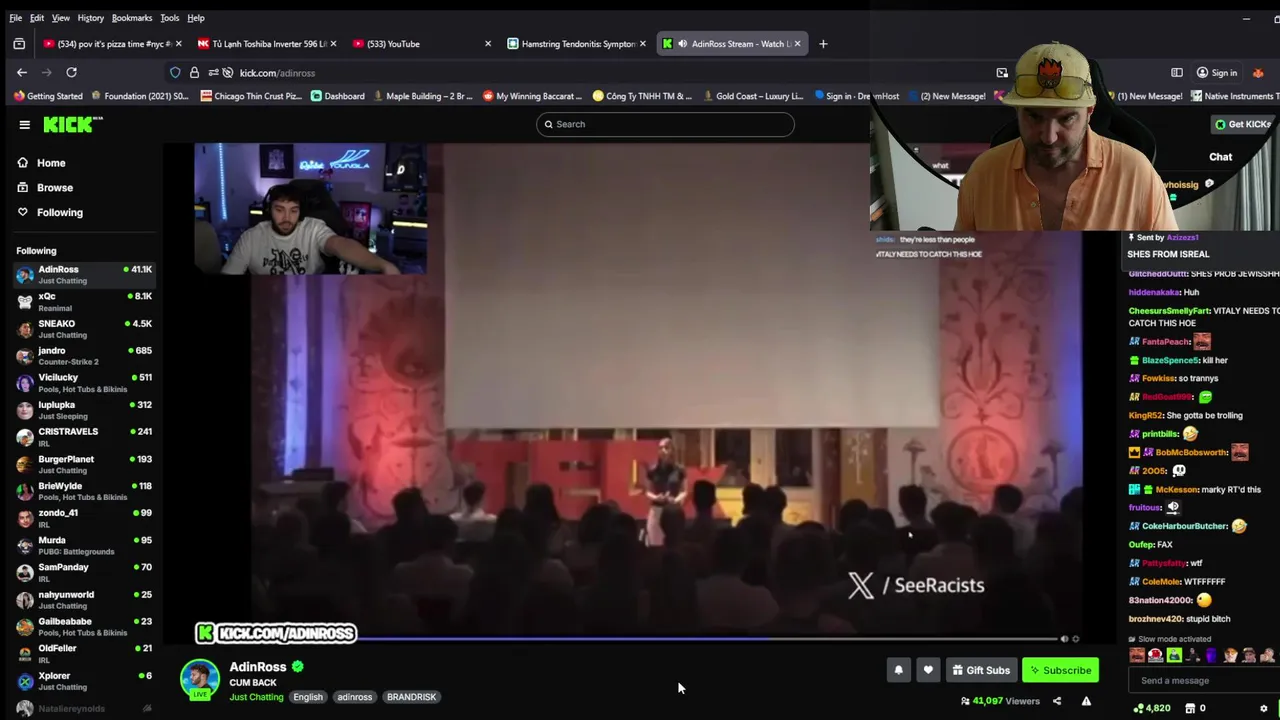
Task: Click the report warning triangle icon
Action: coord(1086,701)
